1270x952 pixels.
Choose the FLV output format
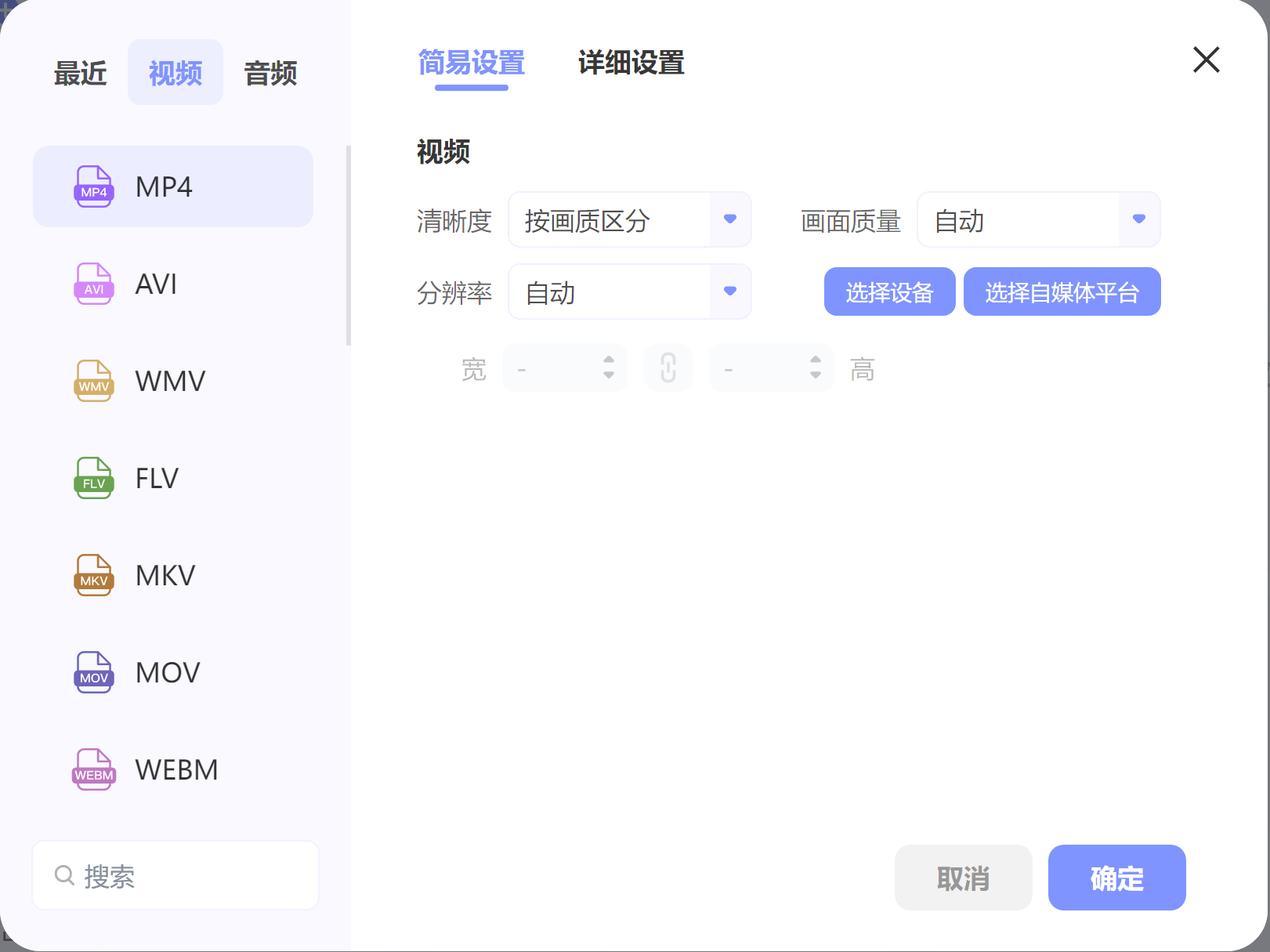(x=93, y=478)
